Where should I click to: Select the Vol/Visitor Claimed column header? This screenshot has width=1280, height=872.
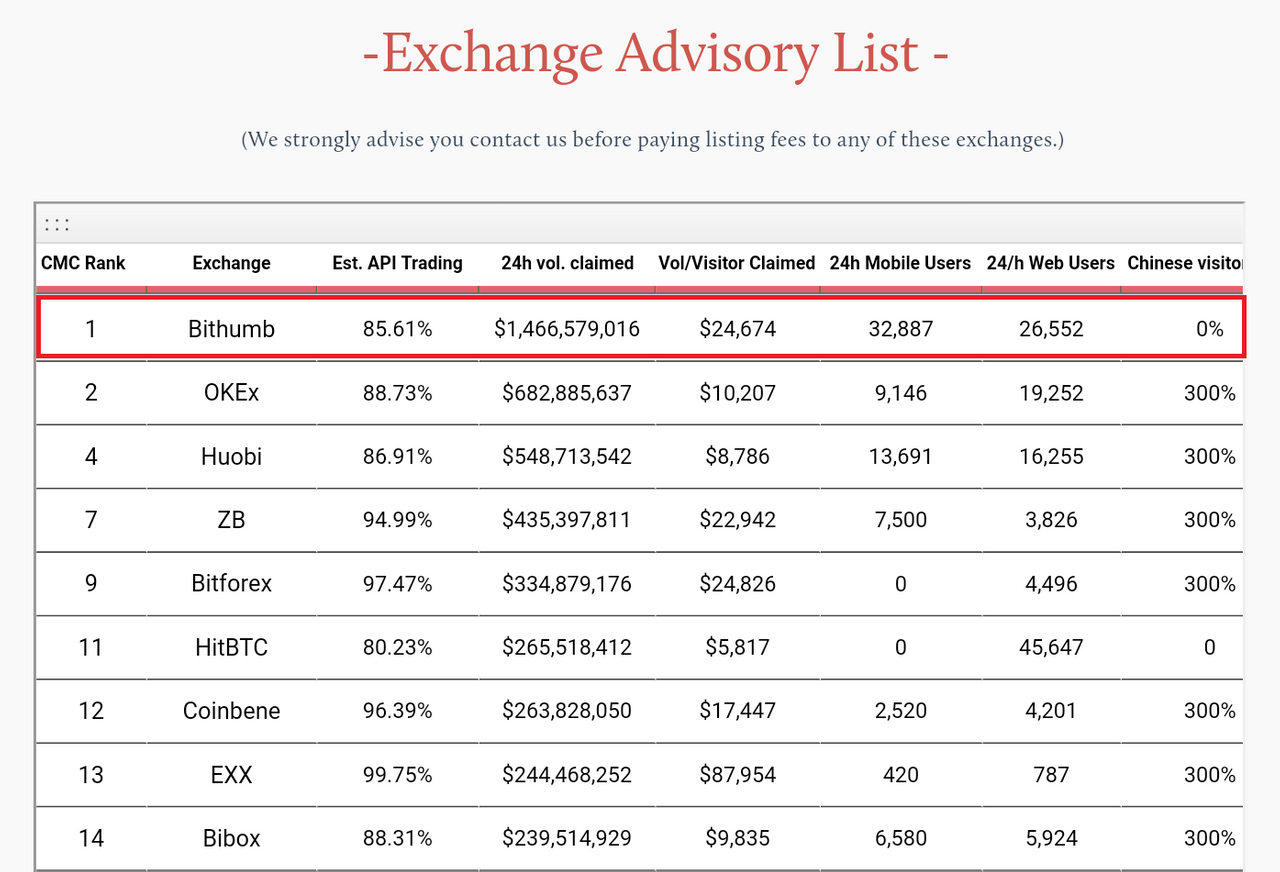click(x=737, y=263)
